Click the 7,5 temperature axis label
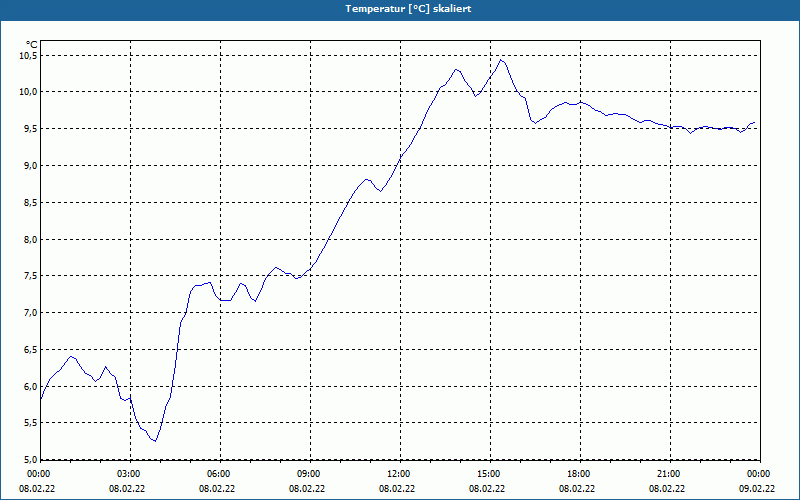Viewport: 800px width, 500px height. coord(31,276)
